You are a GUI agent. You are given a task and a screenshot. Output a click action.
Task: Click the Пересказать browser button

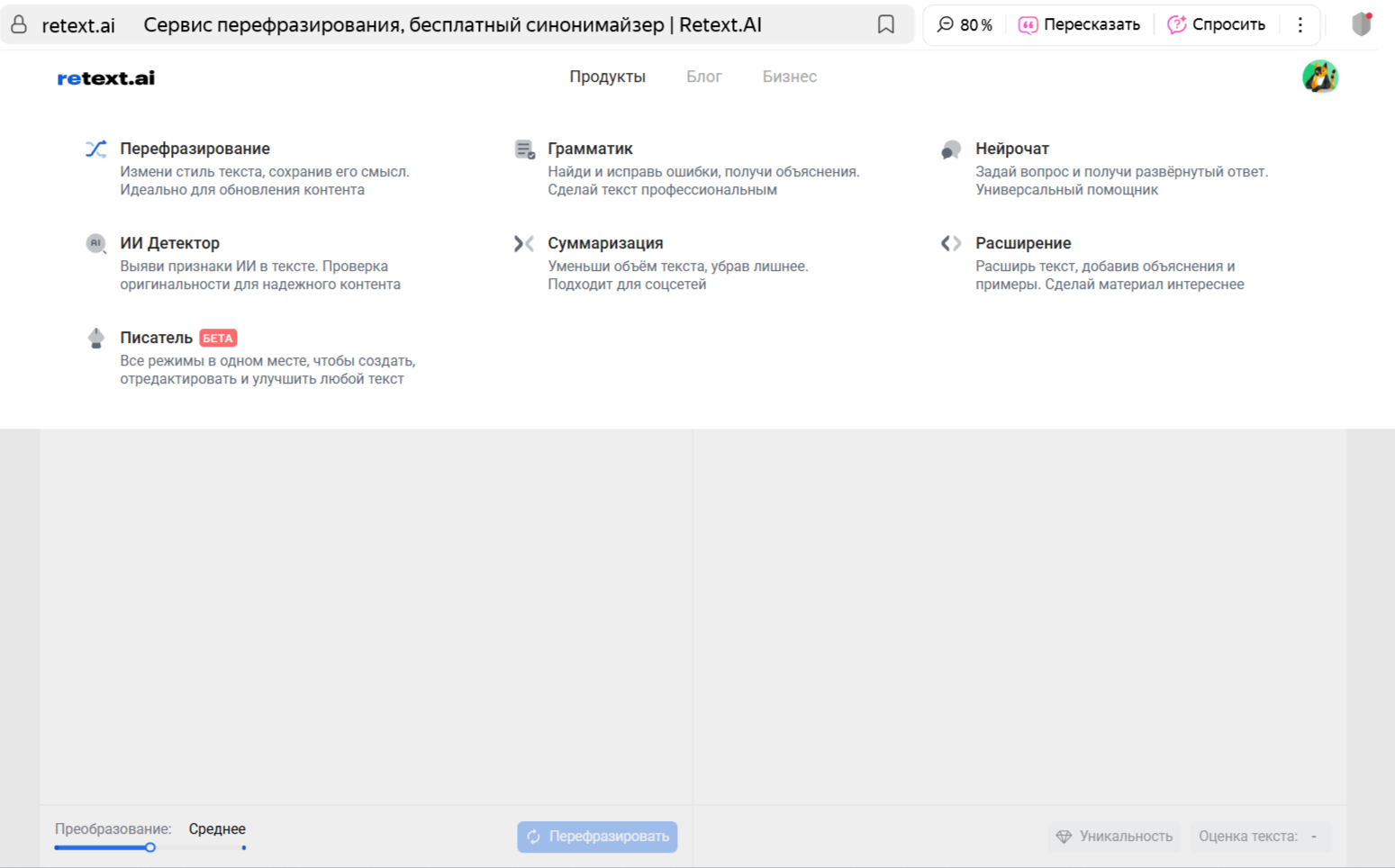coord(1079,25)
